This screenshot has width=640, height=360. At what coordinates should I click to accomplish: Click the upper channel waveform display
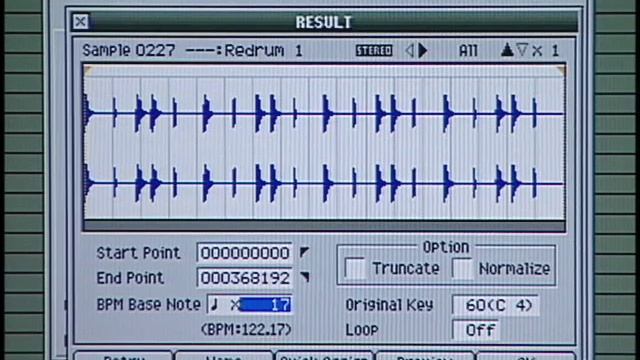coord(324,113)
